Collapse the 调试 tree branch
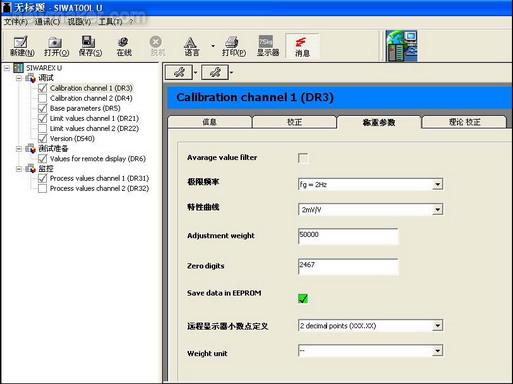513x384 pixels. click(x=19, y=78)
